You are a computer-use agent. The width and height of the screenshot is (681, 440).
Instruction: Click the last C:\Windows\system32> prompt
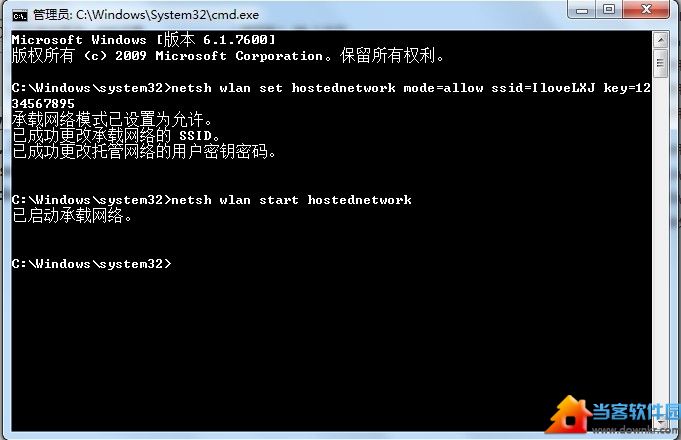coord(92,264)
